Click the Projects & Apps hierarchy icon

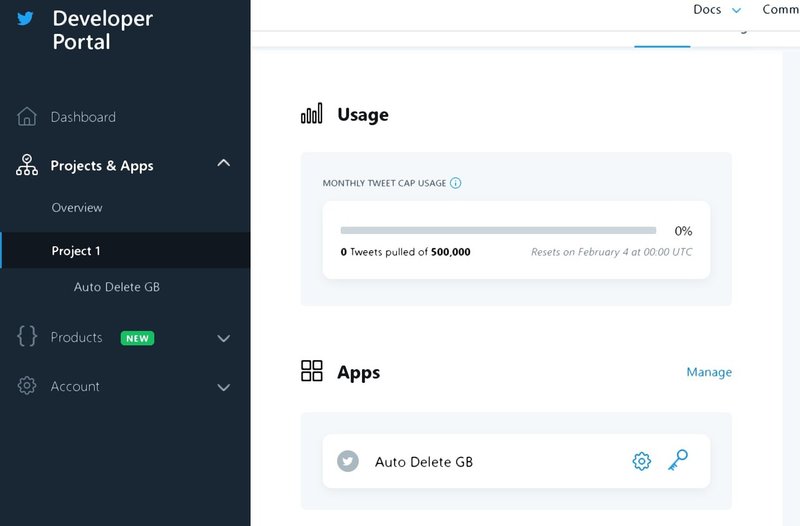(x=27, y=166)
